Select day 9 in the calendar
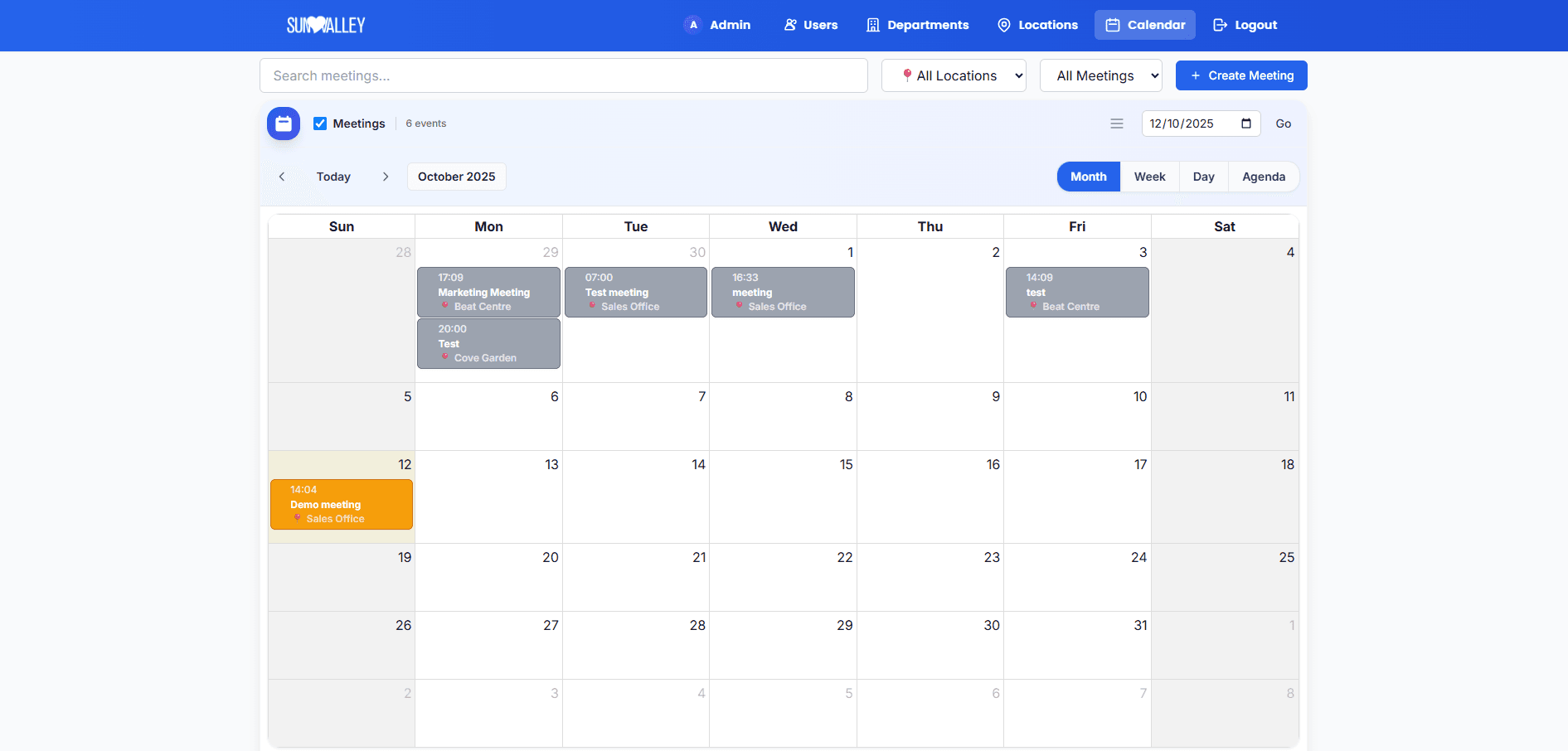Viewport: 1568px width, 751px height. pyautogui.click(x=996, y=396)
